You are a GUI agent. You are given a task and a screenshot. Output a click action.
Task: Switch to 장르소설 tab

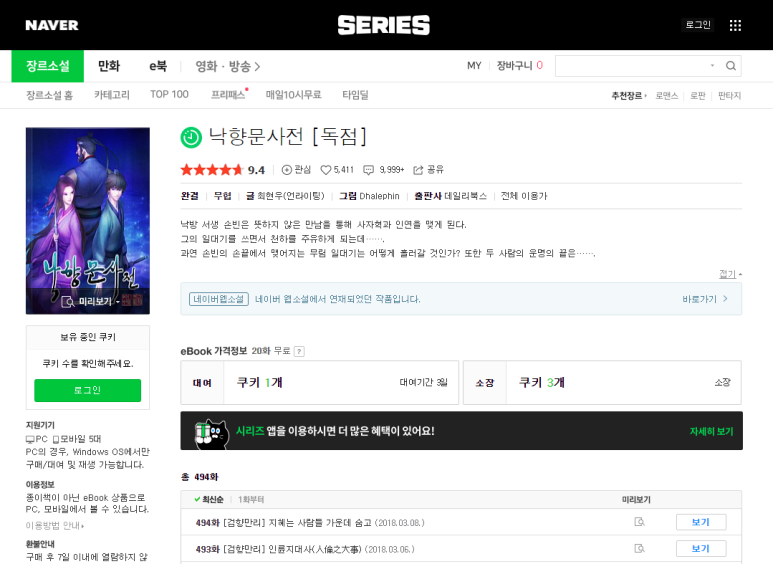point(47,66)
